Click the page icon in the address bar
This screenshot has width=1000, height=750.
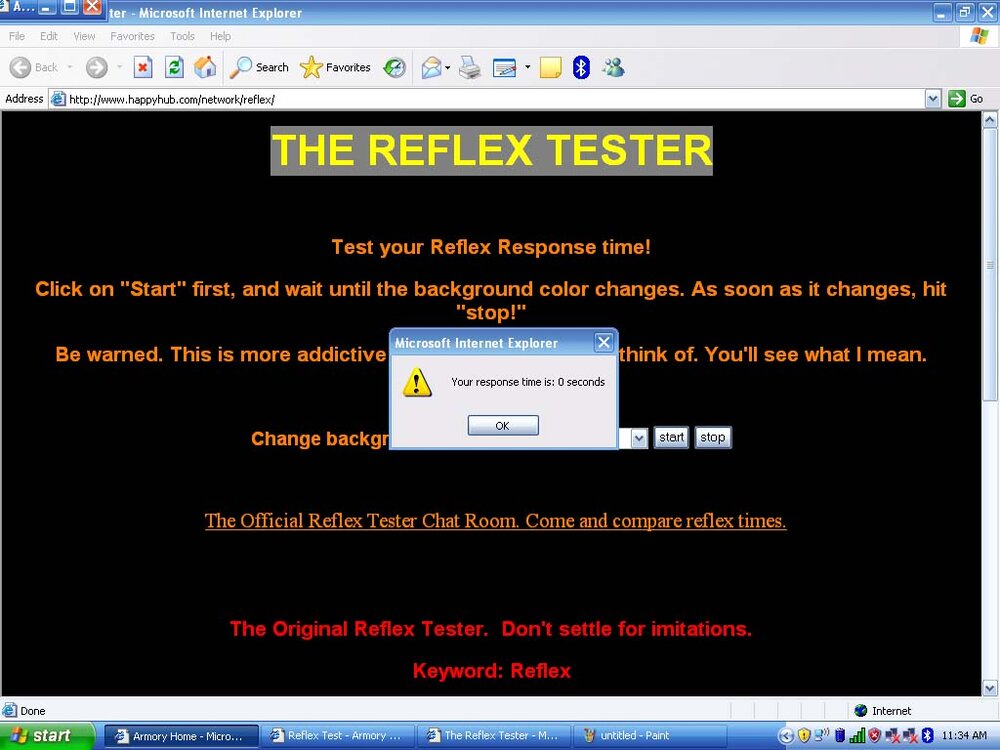pos(58,99)
